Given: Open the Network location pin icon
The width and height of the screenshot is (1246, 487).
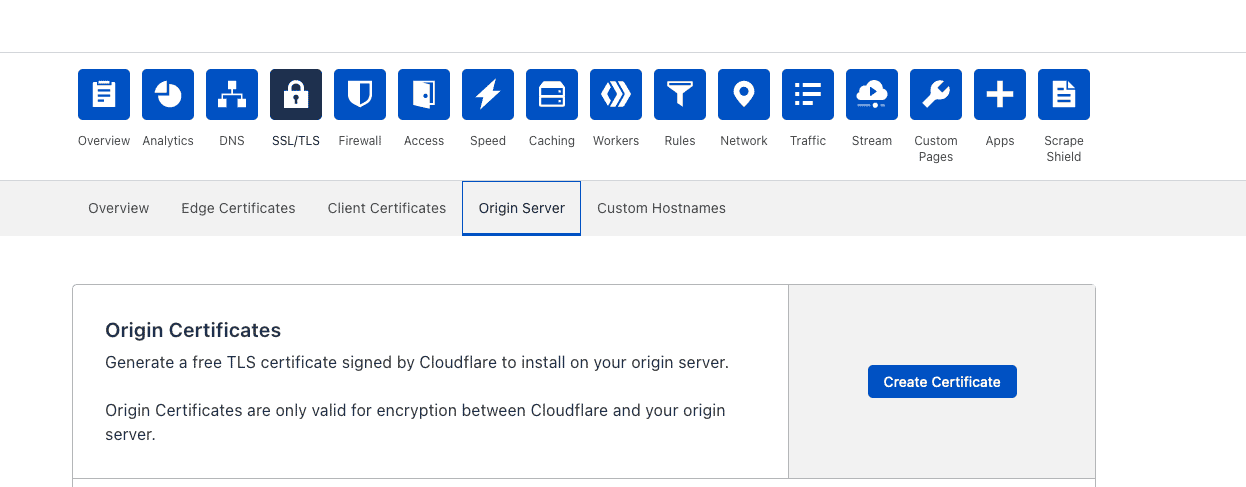Looking at the screenshot, I should coord(744,95).
